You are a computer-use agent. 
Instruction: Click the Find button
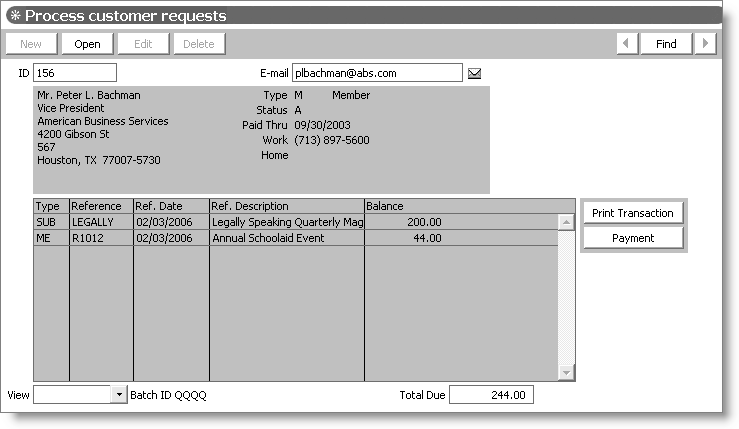click(x=666, y=44)
